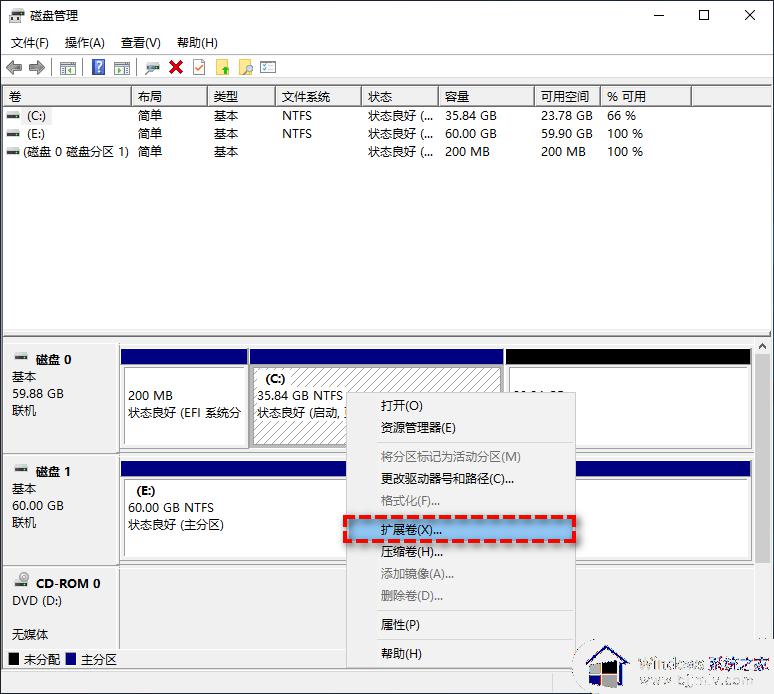This screenshot has width=774, height=694.
Task: Click greyed 添加镜像(A)... context menu entry
Action: point(461,574)
